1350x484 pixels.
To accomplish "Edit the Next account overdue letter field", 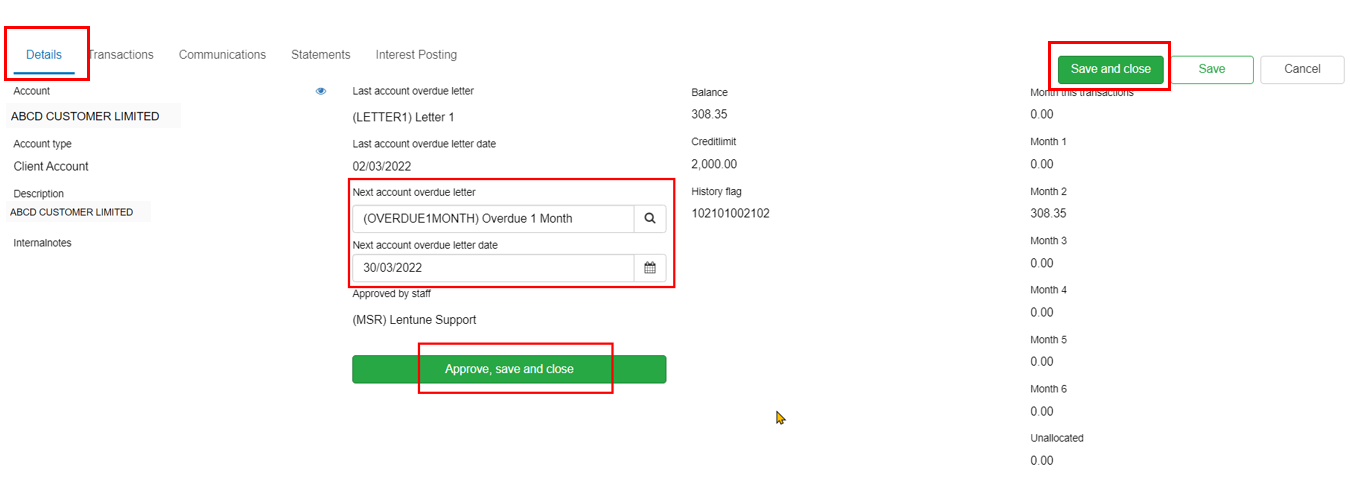I will (493, 218).
